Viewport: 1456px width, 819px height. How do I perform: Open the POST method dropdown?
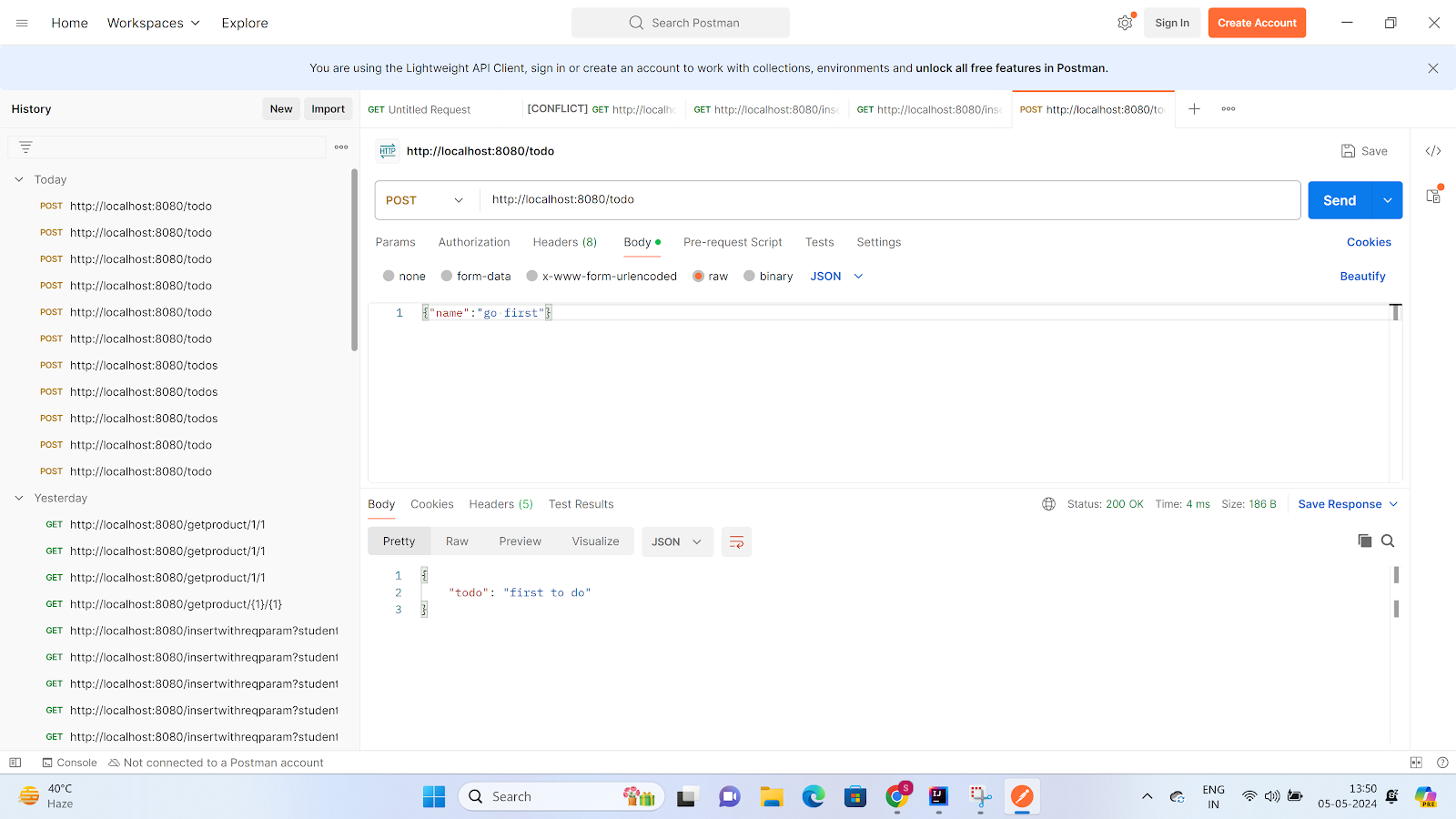click(x=425, y=200)
